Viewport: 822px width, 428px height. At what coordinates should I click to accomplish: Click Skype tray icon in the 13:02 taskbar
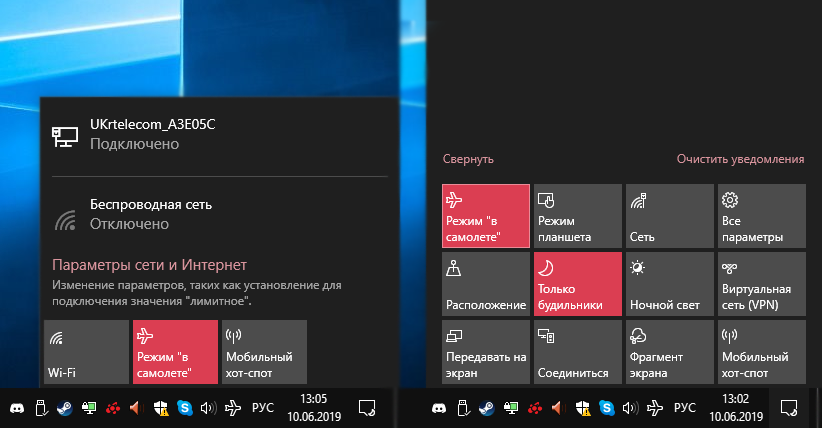pos(606,408)
